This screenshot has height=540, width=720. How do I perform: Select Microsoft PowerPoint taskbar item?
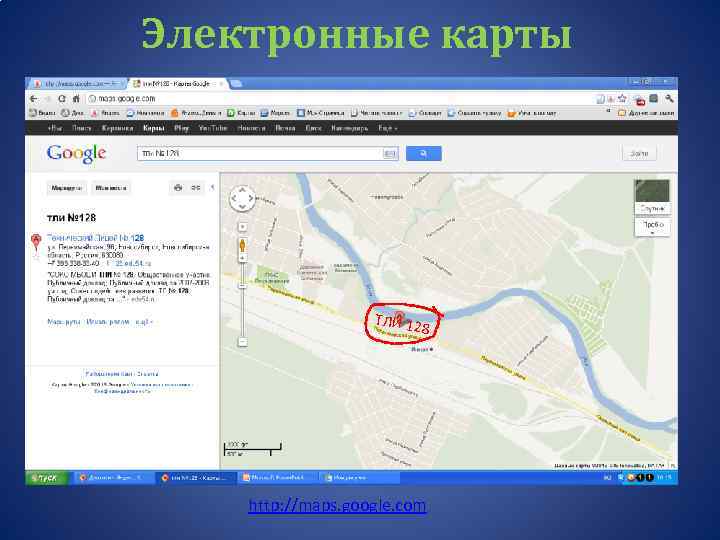pyautogui.click(x=277, y=478)
